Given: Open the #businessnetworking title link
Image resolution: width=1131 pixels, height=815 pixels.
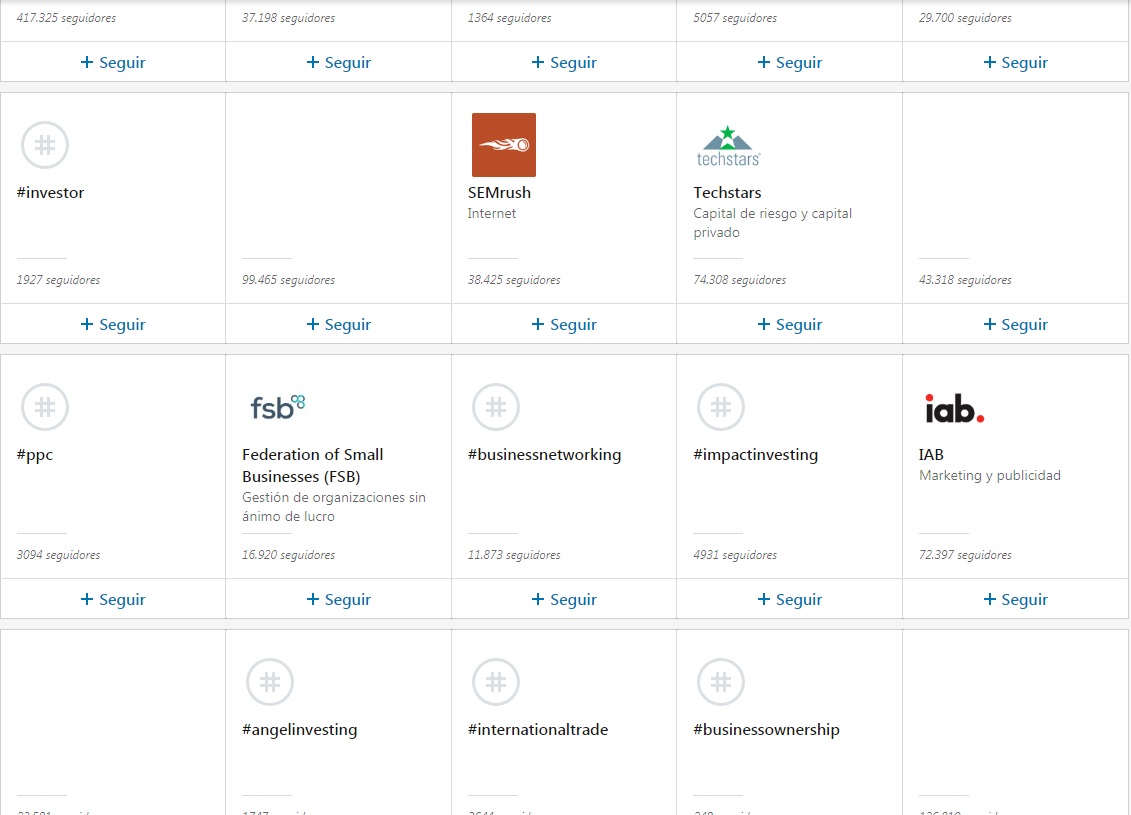Looking at the screenshot, I should point(545,454).
